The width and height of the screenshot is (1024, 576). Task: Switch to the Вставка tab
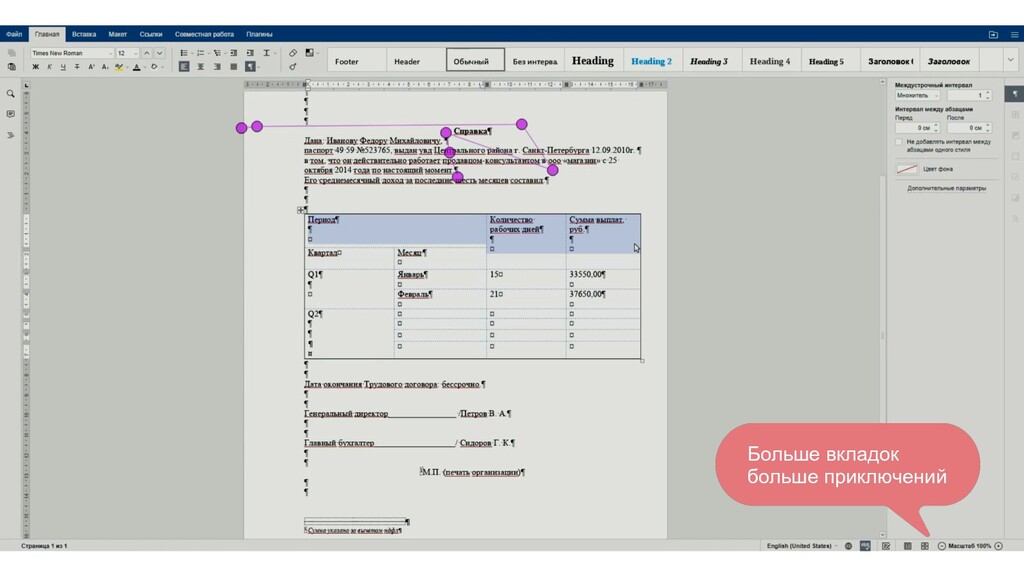coord(84,35)
